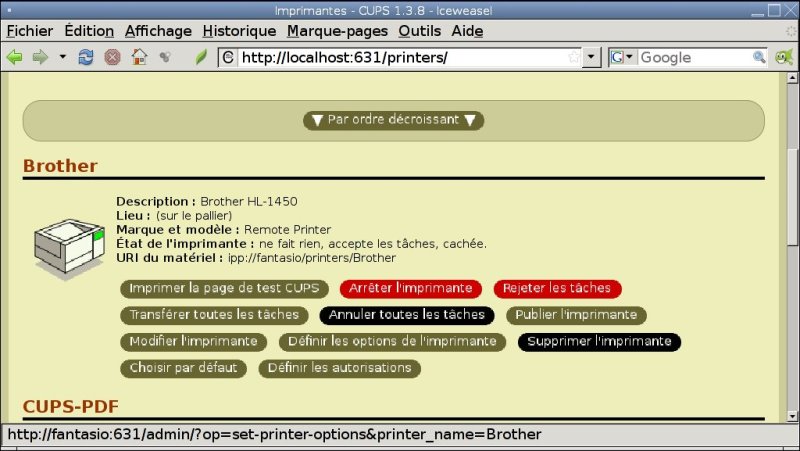Reload the page with the refresh icon
The width and height of the screenshot is (800, 451).
coord(86,57)
